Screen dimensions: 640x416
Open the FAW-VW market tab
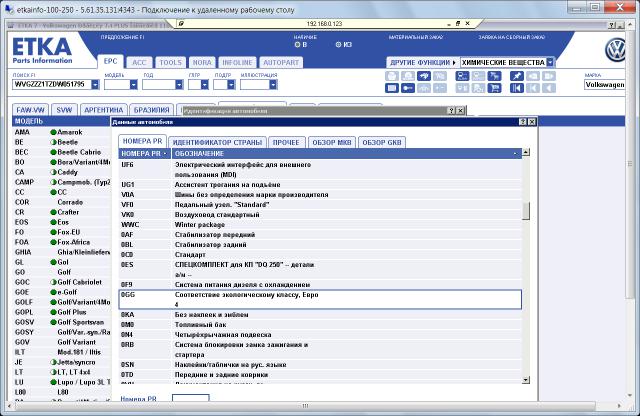[x=30, y=110]
